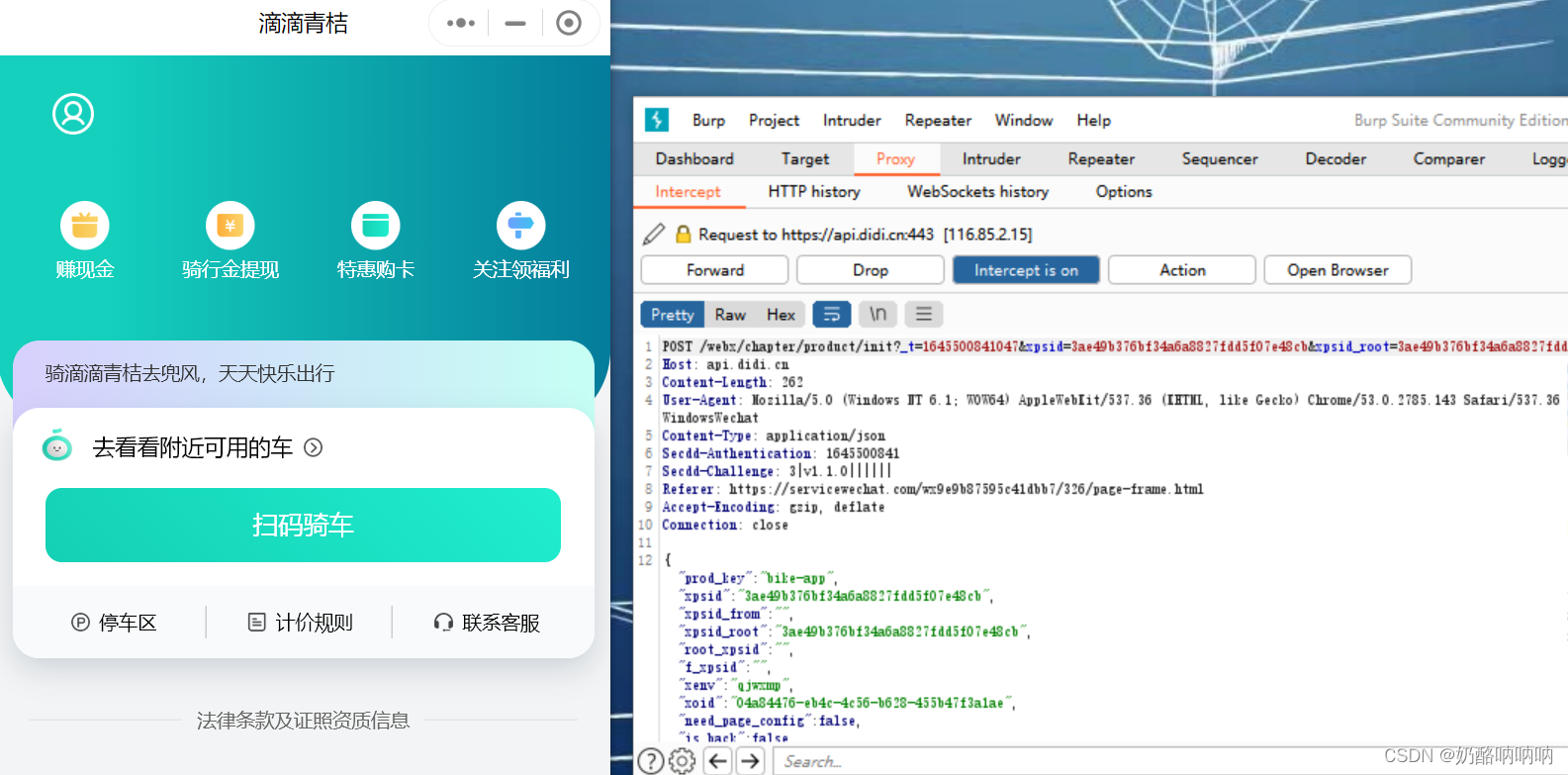Image resolution: width=1568 pixels, height=775 pixels.
Task: Click arrow icon beside 去看看附近可用的车
Action: coord(314,447)
